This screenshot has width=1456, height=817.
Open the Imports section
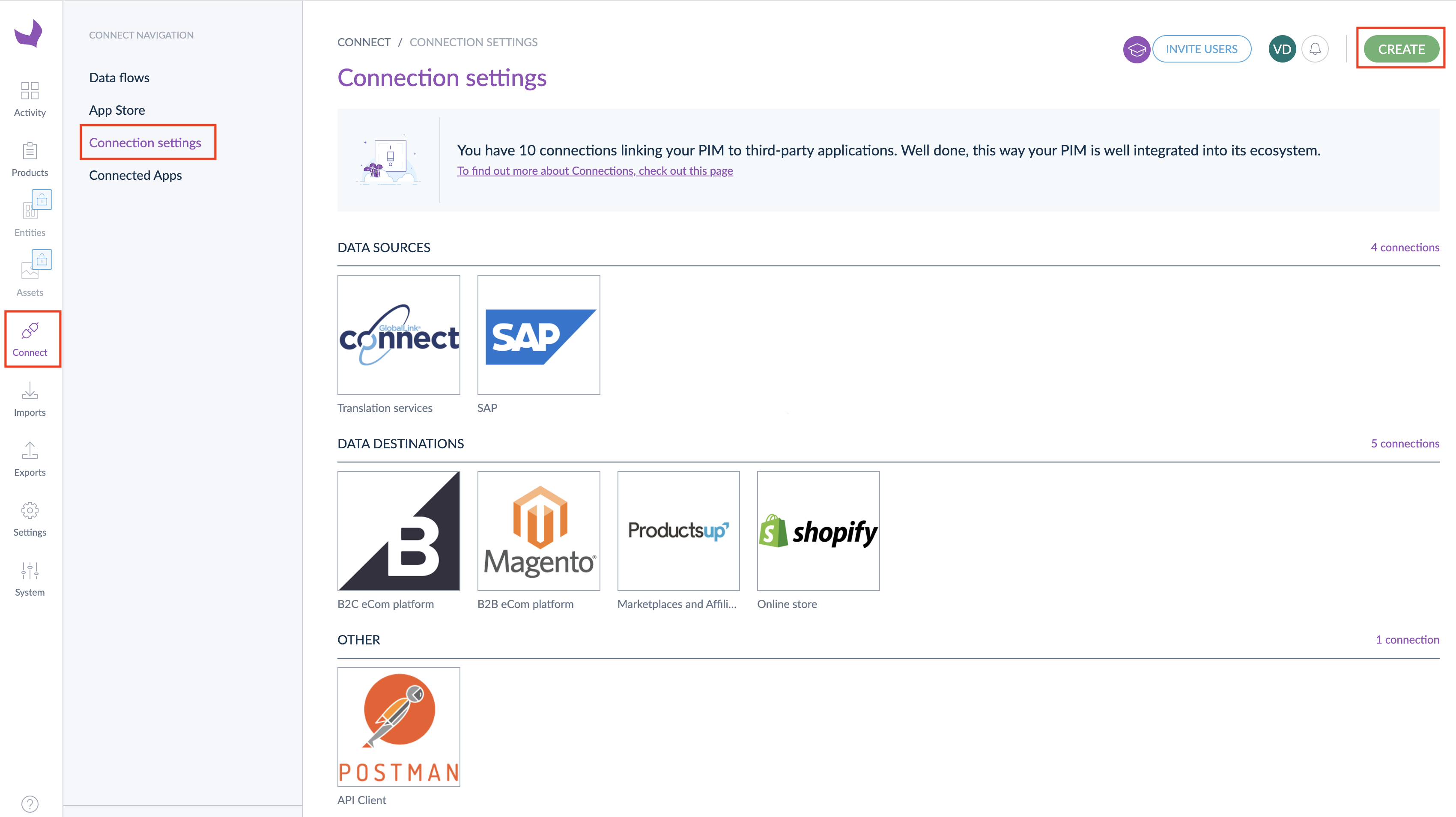coord(29,397)
